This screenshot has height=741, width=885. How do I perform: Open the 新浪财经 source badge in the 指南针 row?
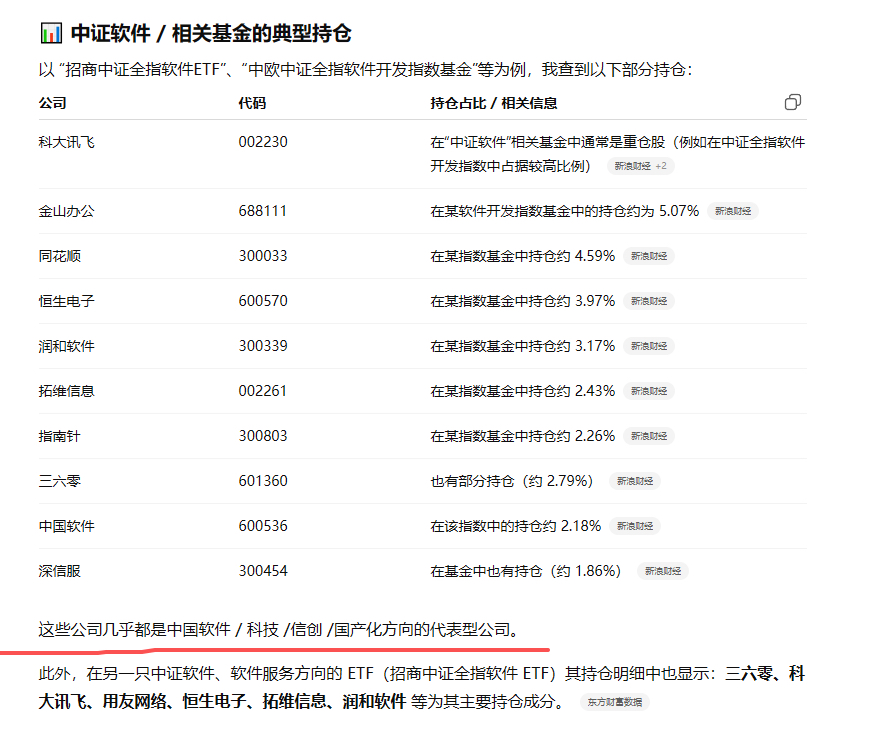click(x=649, y=436)
